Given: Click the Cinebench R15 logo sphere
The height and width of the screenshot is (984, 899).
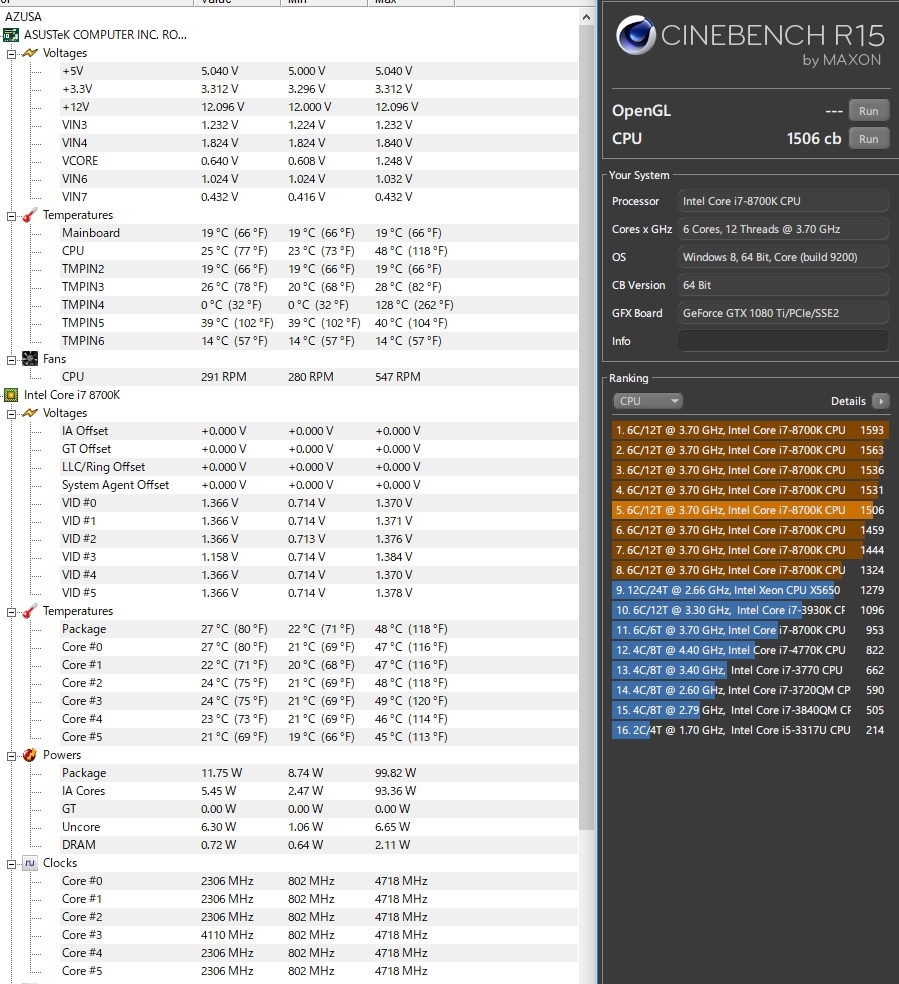Looking at the screenshot, I should click(635, 36).
